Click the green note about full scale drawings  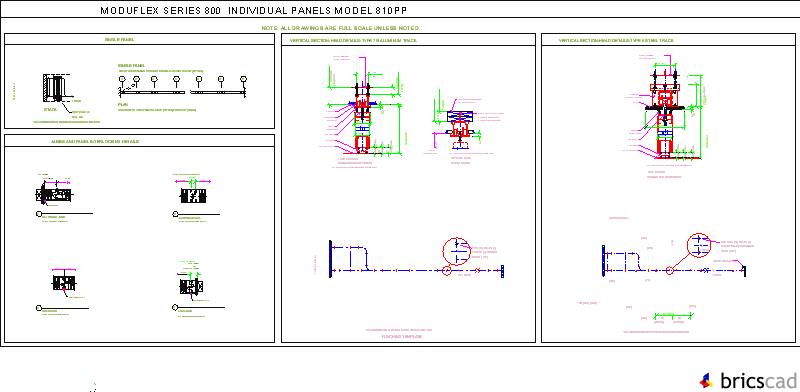(340, 28)
